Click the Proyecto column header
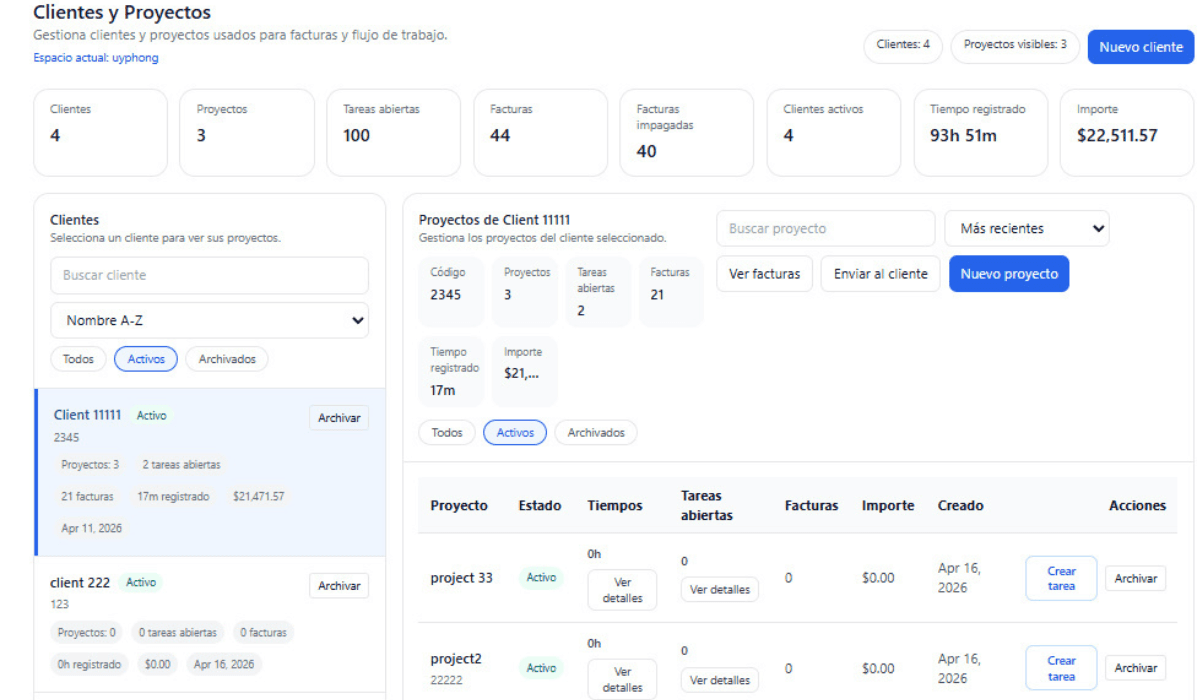Viewport: 1200px width, 700px height. tap(459, 506)
